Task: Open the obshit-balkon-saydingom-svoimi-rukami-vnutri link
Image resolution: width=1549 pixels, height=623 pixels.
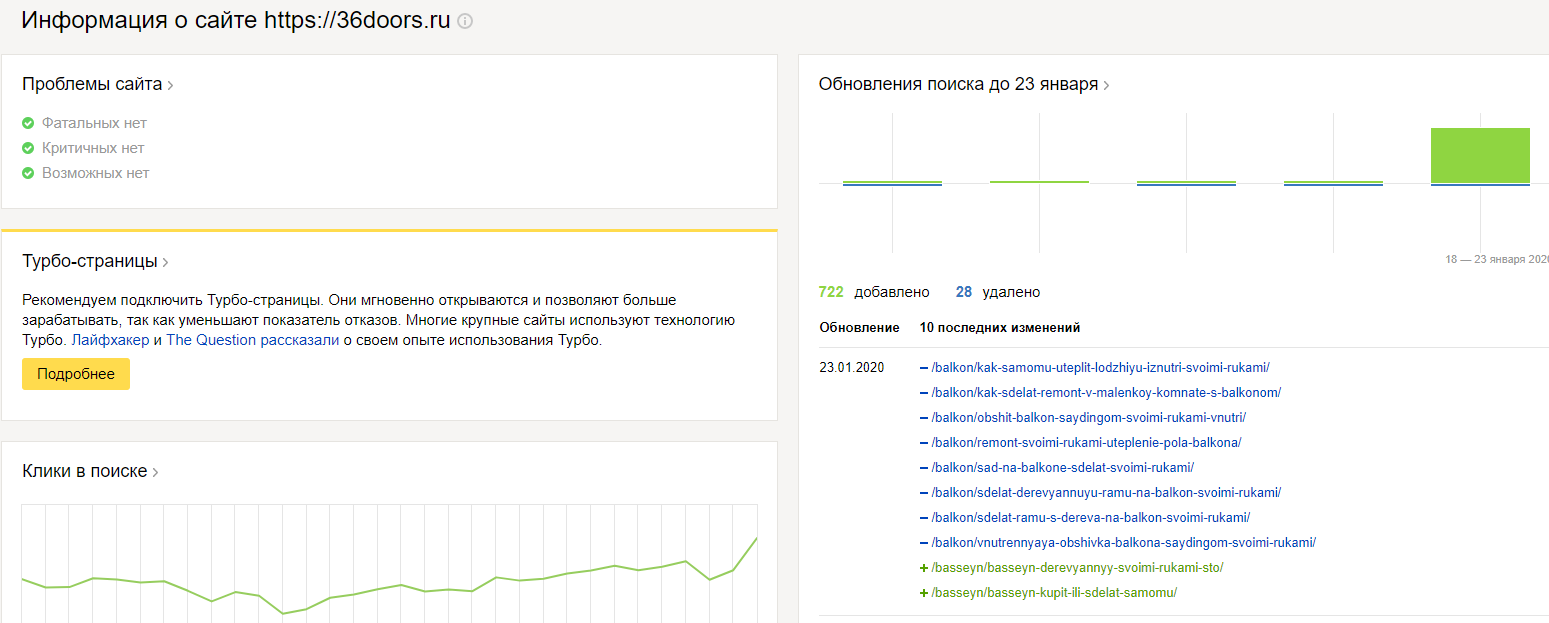Action: click(x=1088, y=417)
